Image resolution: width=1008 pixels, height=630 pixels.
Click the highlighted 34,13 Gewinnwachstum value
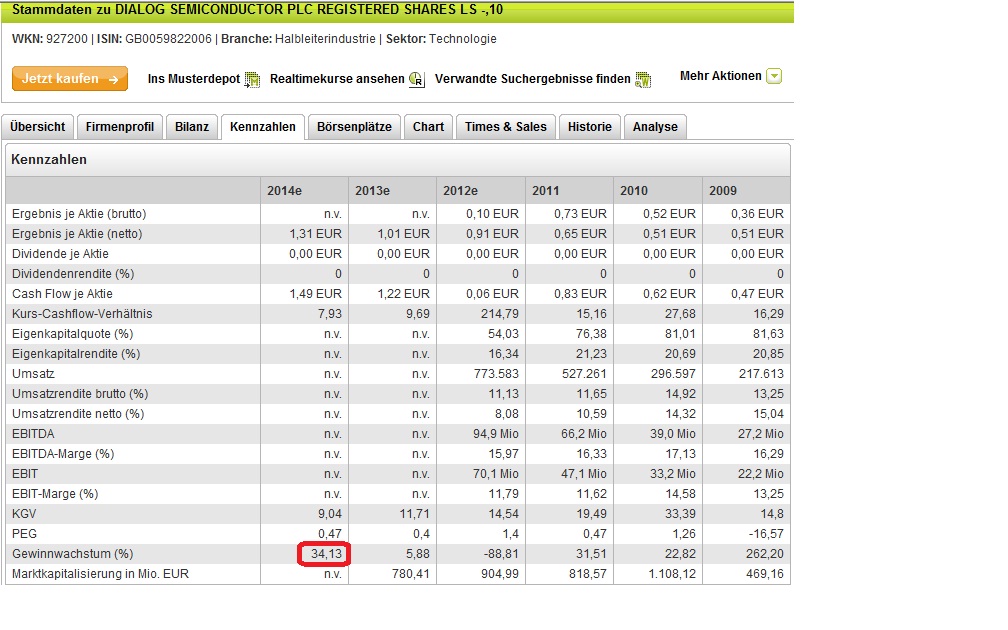pos(324,554)
